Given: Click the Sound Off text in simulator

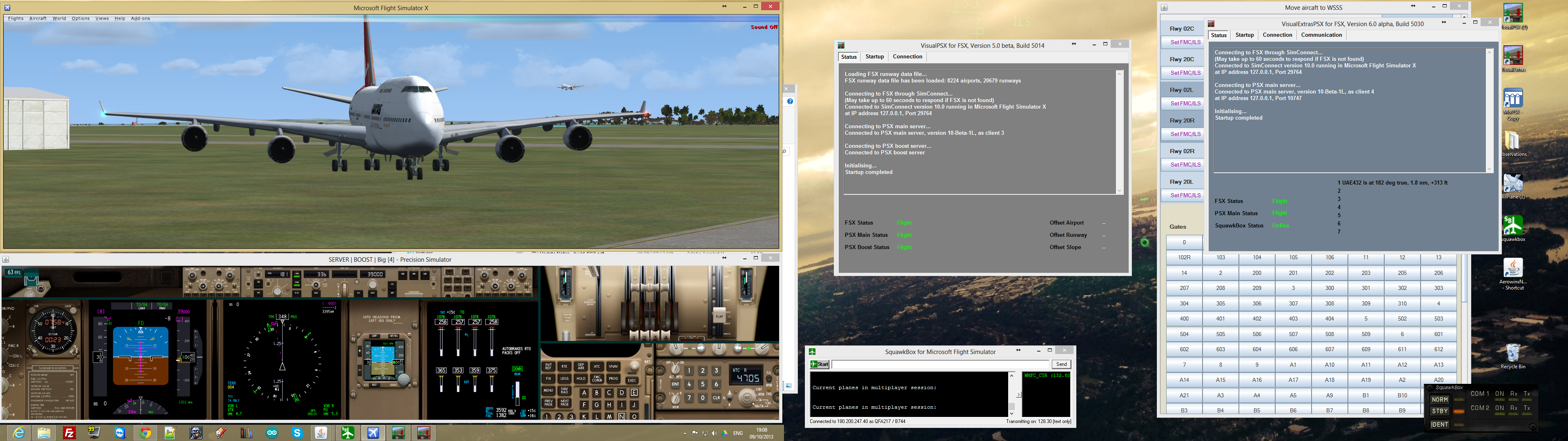Looking at the screenshot, I should tap(764, 27).
